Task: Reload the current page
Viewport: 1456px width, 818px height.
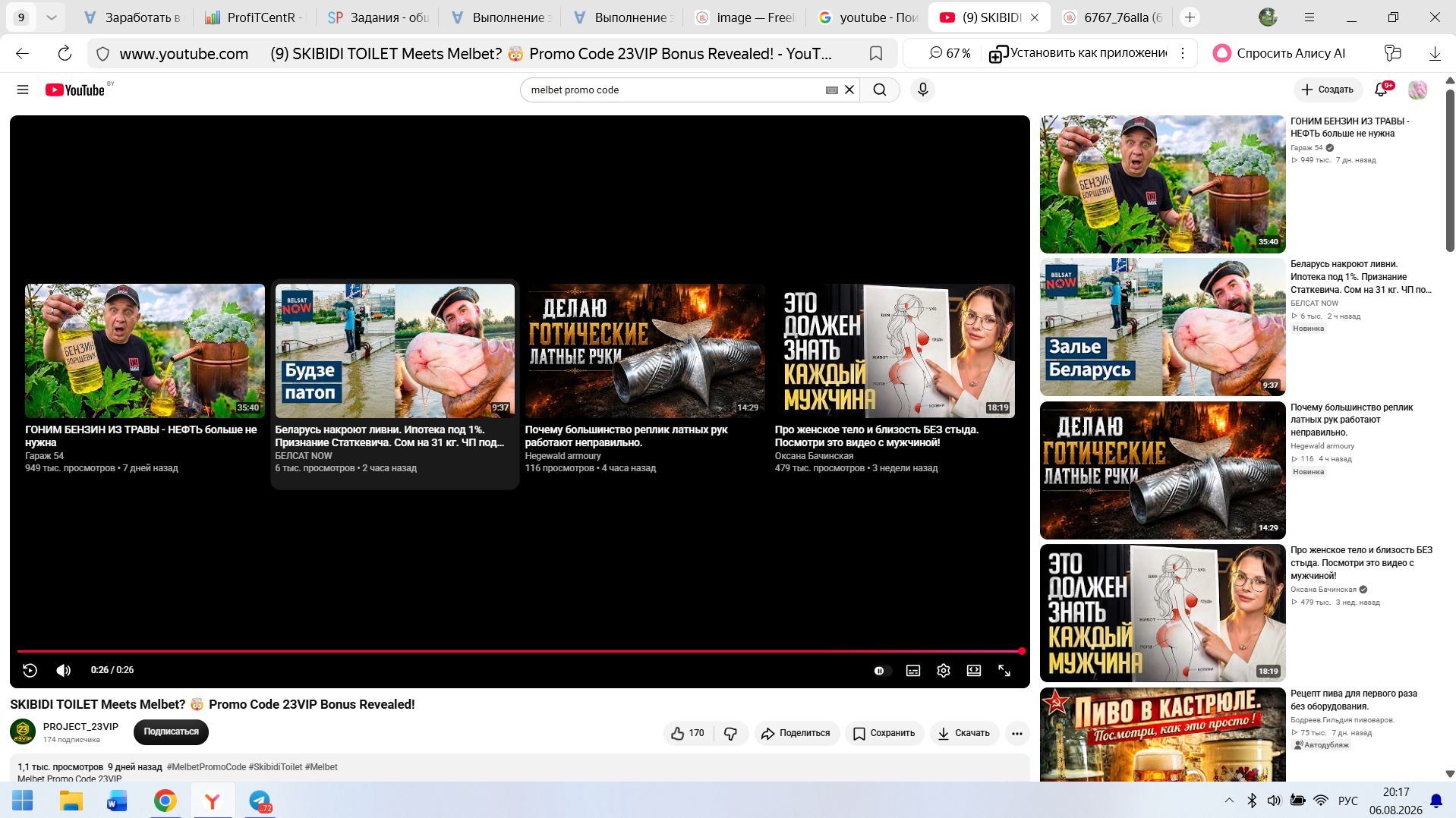Action: (65, 53)
